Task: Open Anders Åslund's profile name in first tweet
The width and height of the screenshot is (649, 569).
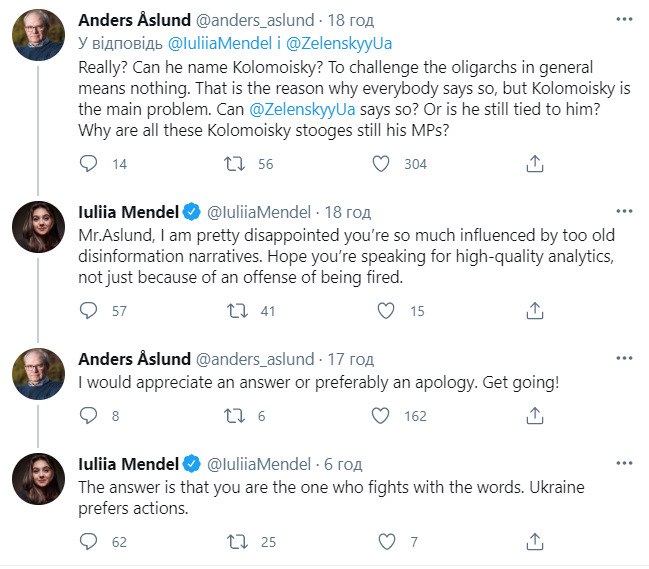Action: [137, 19]
